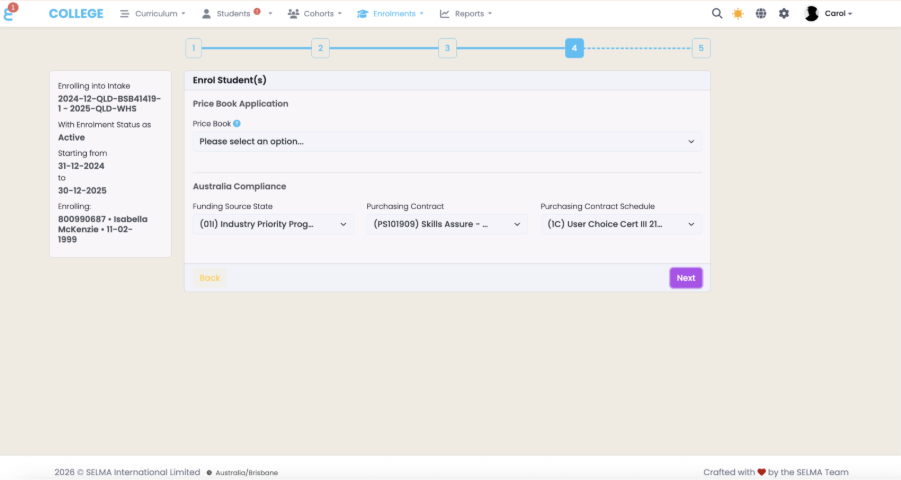Click the red notification badge on Students

coord(257,11)
